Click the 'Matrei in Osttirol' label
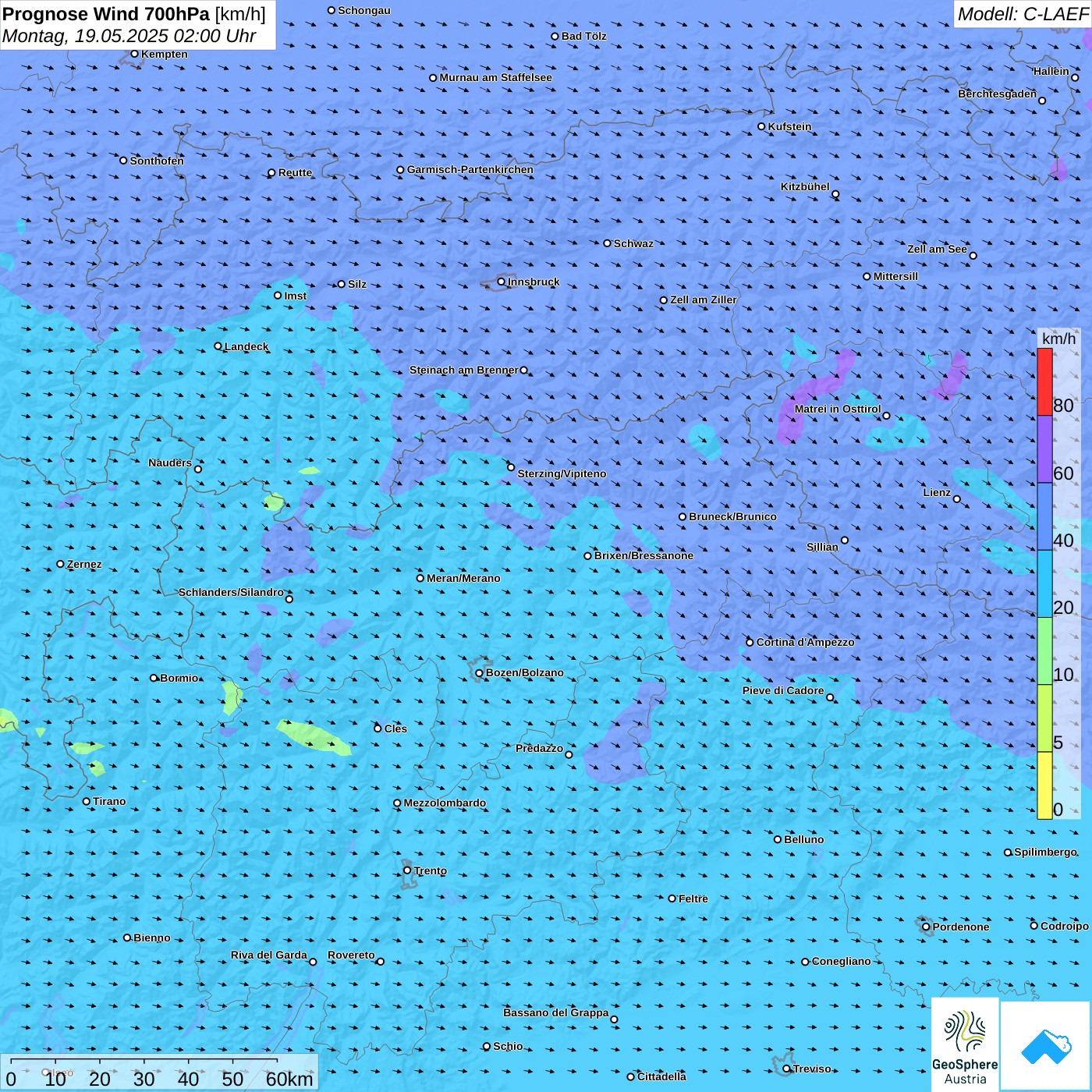 (x=838, y=409)
